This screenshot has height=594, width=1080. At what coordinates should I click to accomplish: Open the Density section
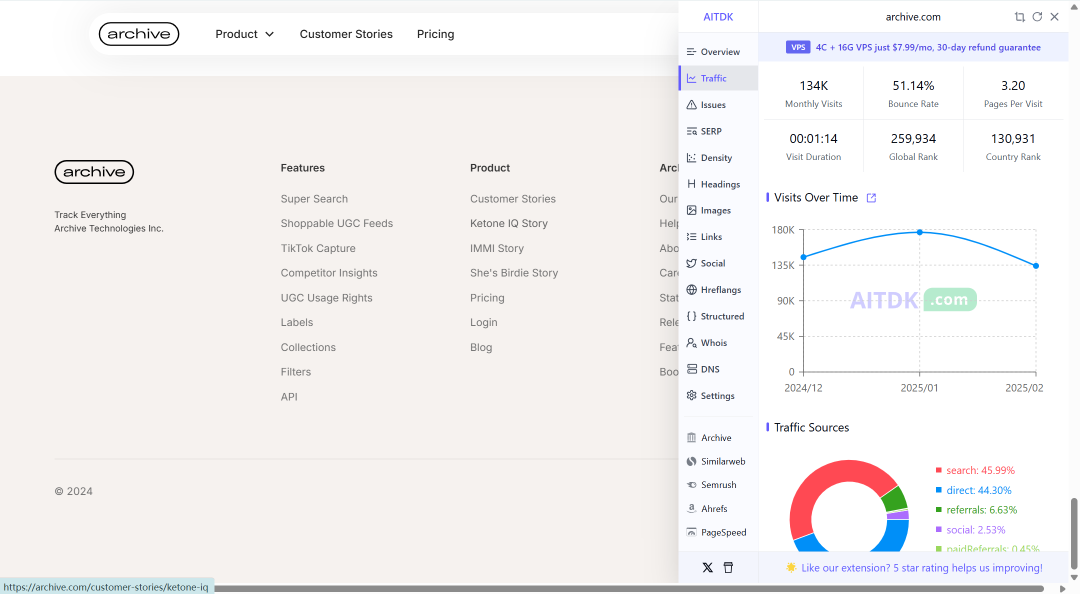pos(709,158)
